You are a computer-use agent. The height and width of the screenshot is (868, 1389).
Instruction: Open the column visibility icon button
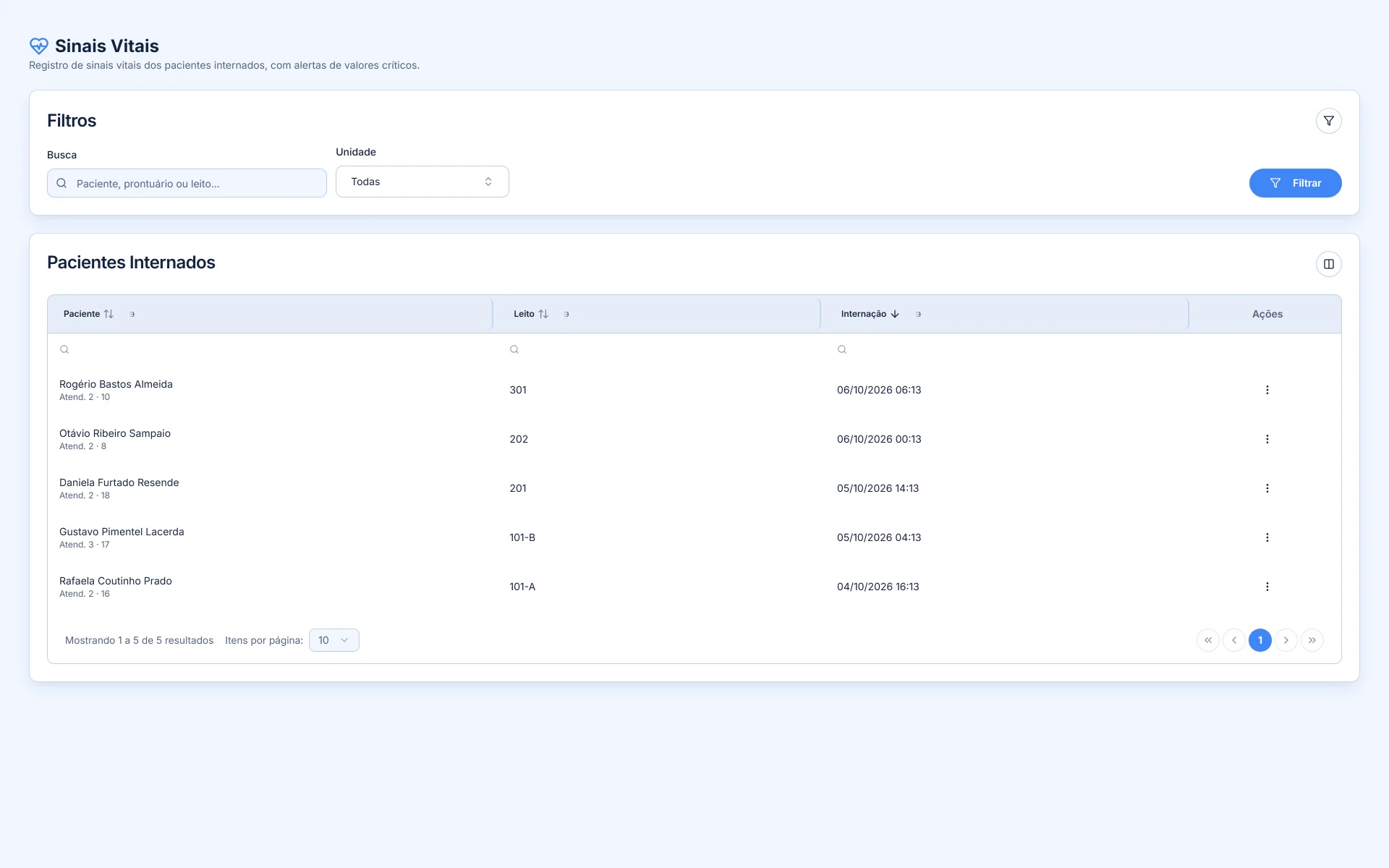[x=1328, y=264]
